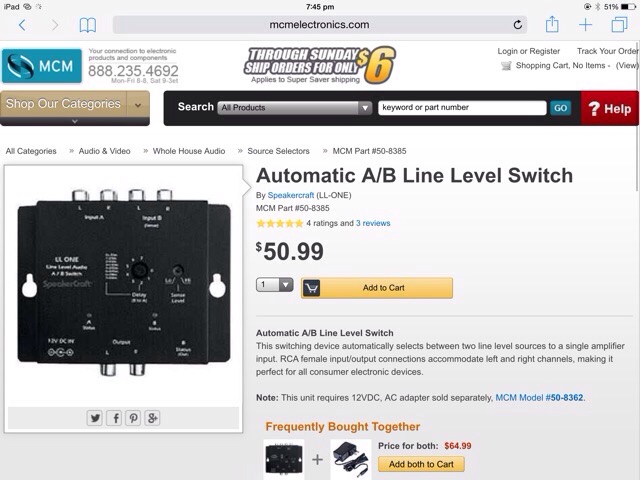Share product on Google Plus icon
The width and height of the screenshot is (640, 480).
[x=152, y=418]
